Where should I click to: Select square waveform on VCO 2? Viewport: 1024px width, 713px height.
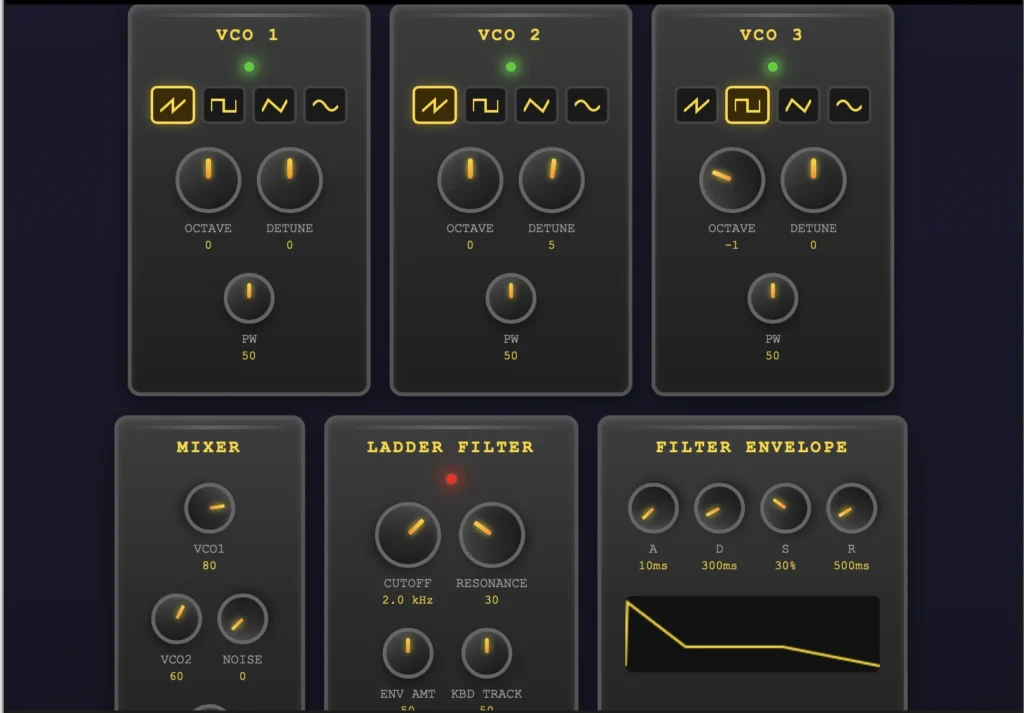click(486, 105)
